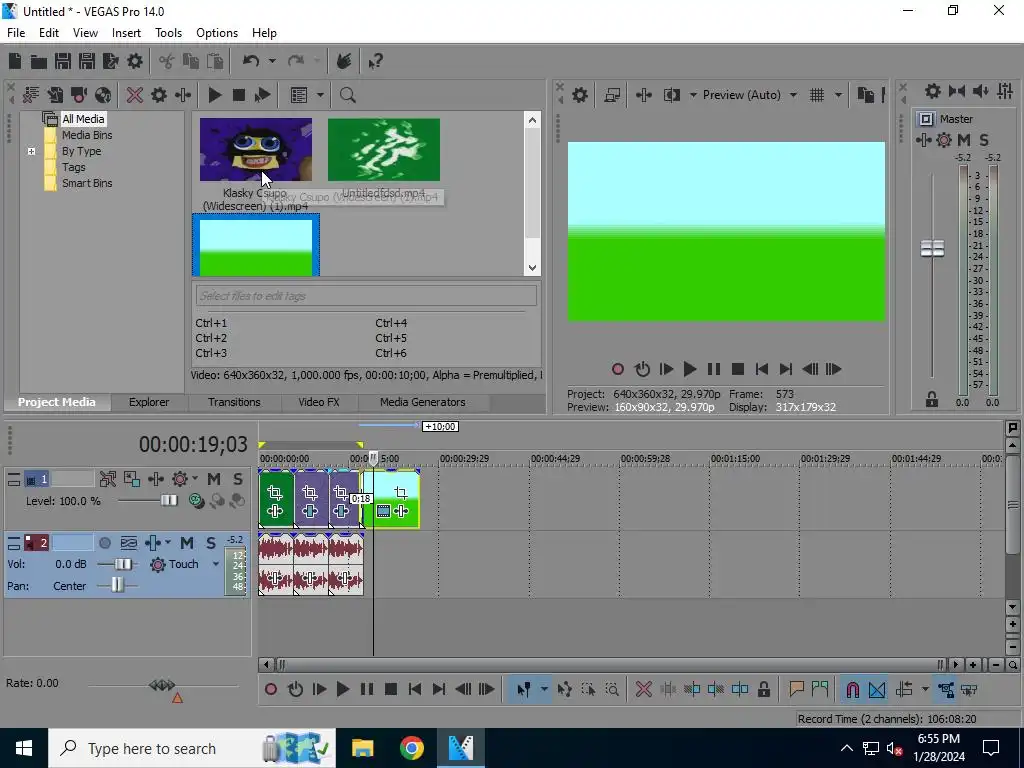Open the Views dropdown arrow in Project Media

[x=320, y=95]
